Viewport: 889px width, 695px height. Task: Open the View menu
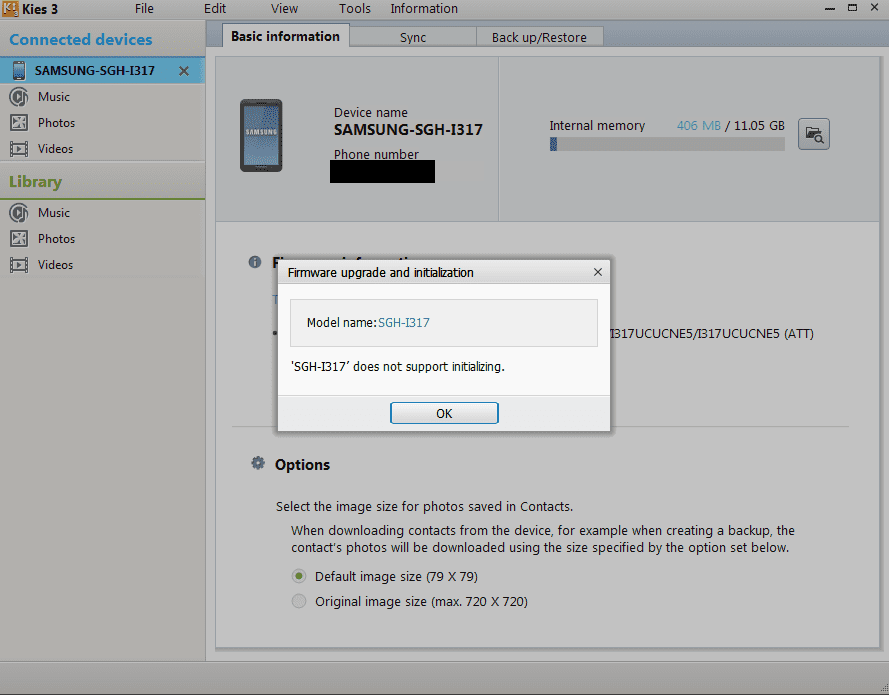[x=284, y=9]
